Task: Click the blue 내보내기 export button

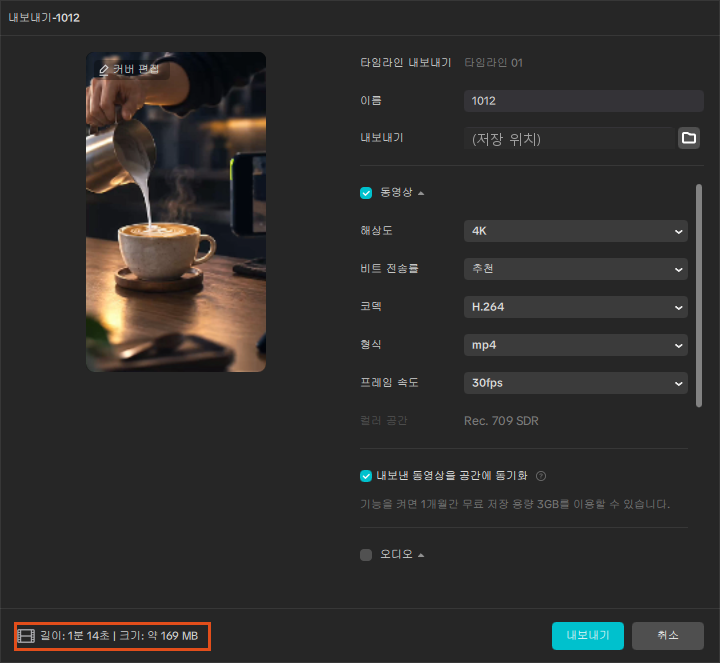Action: tap(588, 636)
